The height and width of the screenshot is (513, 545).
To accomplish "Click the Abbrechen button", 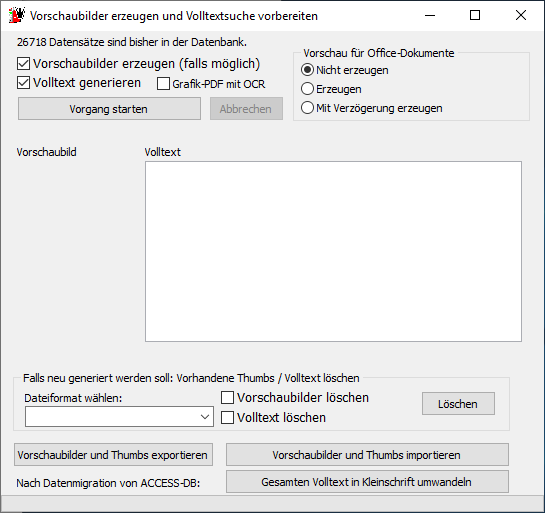I will click(246, 109).
